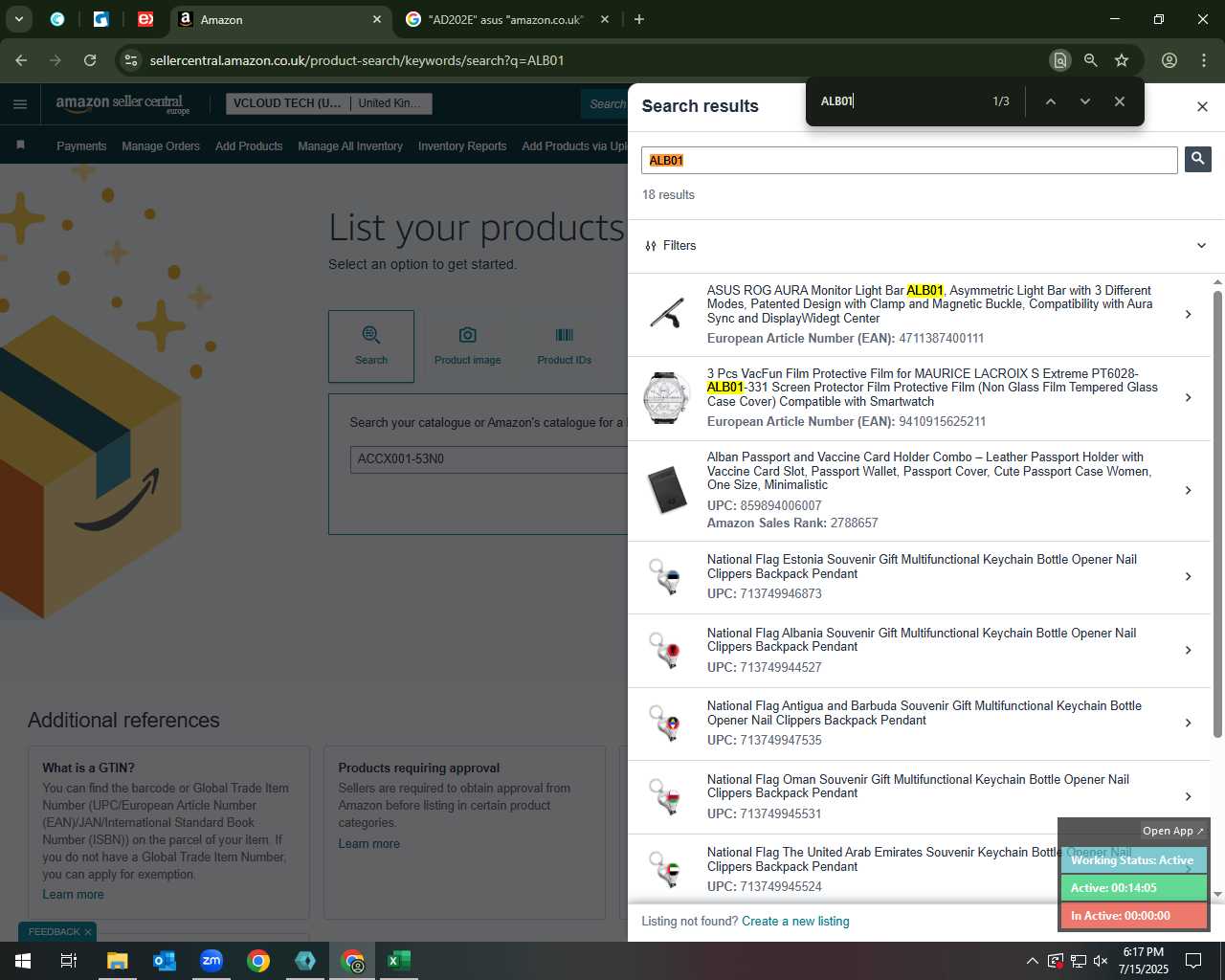Click the address bar URL
The width and height of the screenshot is (1225, 980).
(x=357, y=60)
